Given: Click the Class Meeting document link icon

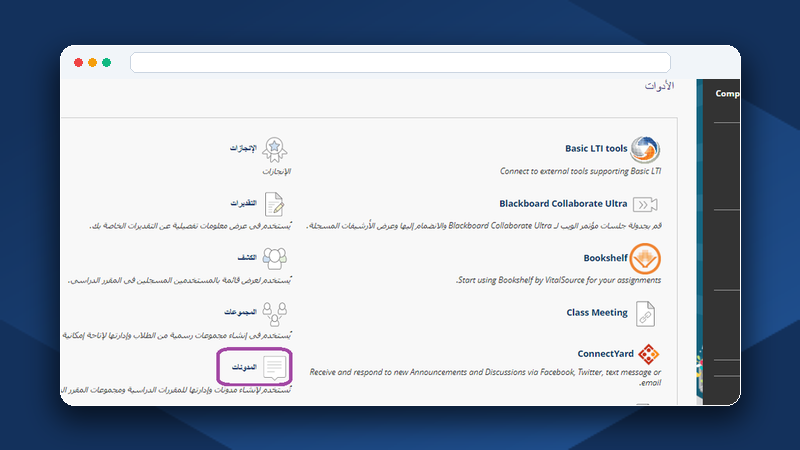Looking at the screenshot, I should [x=645, y=313].
